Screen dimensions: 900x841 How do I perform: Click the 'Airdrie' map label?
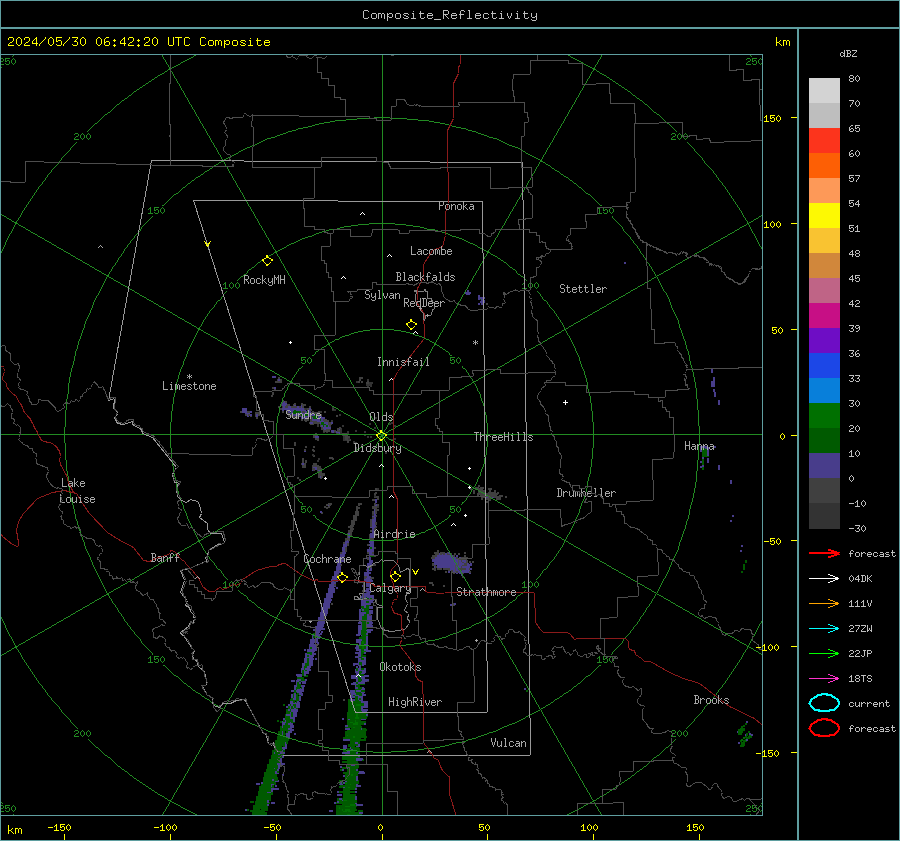(394, 534)
